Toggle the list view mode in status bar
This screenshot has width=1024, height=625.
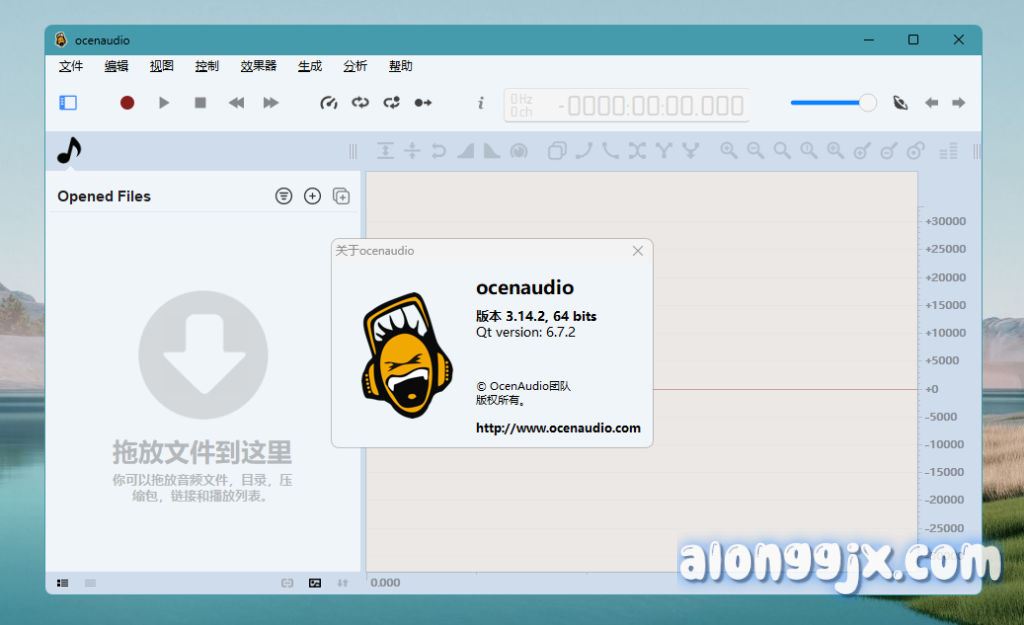tap(62, 582)
